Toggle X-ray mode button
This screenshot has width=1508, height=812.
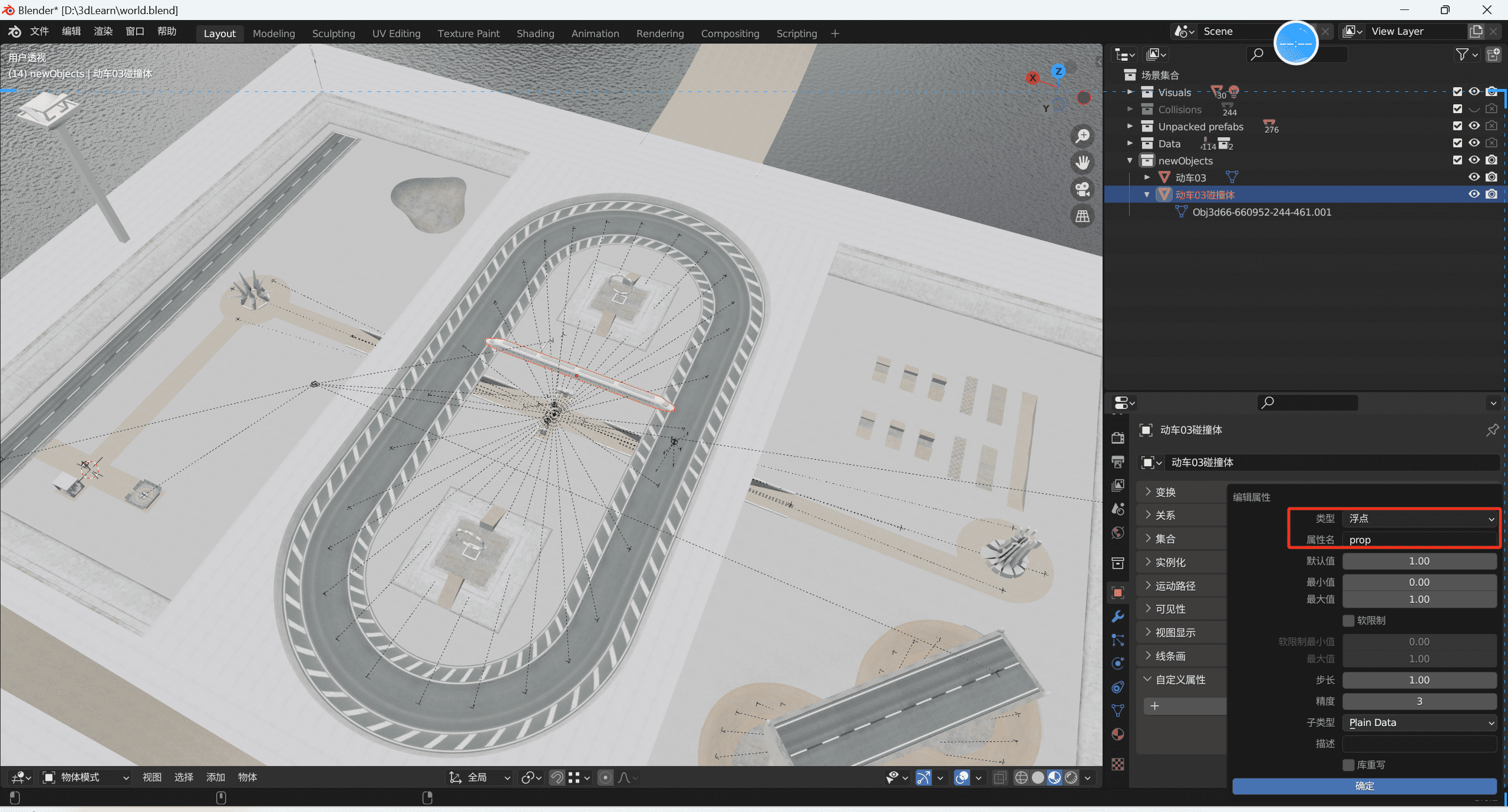[1000, 778]
